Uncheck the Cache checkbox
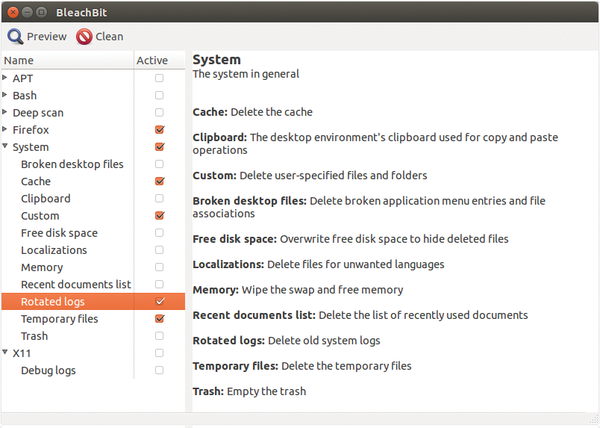 tap(159, 181)
